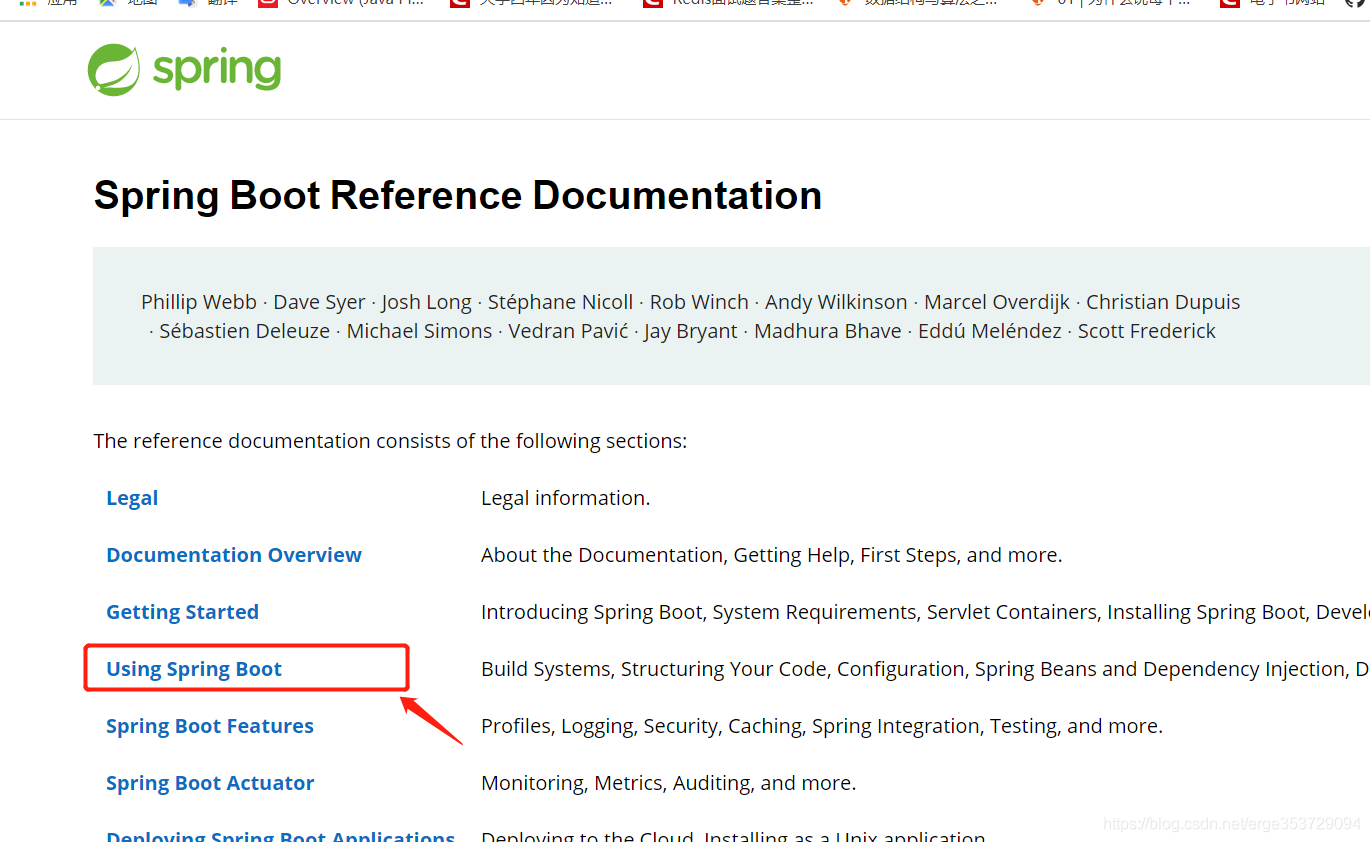Click the author name Madhura Bhave
The height and width of the screenshot is (842, 1370).
828,331
